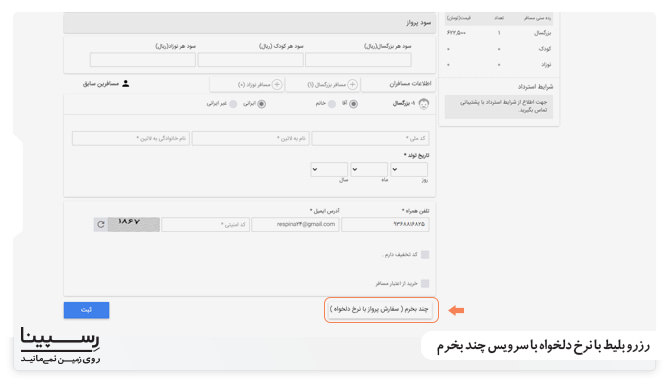Screen dimensions: 670x385
Task: Click the adult price value ۶۲۲,۵۰۰
Action: point(456,33)
